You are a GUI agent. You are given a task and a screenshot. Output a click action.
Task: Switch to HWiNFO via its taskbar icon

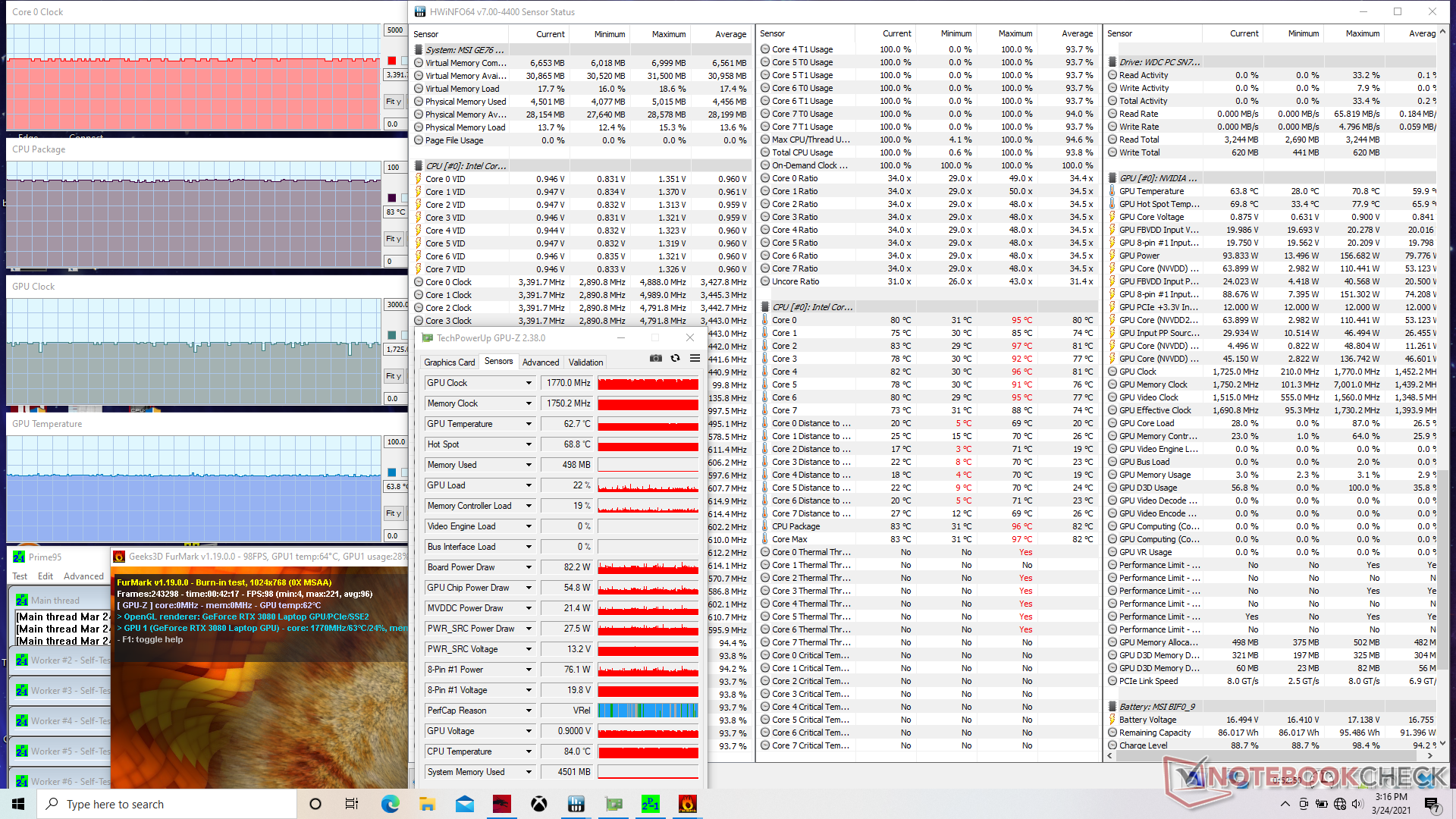coord(576,804)
